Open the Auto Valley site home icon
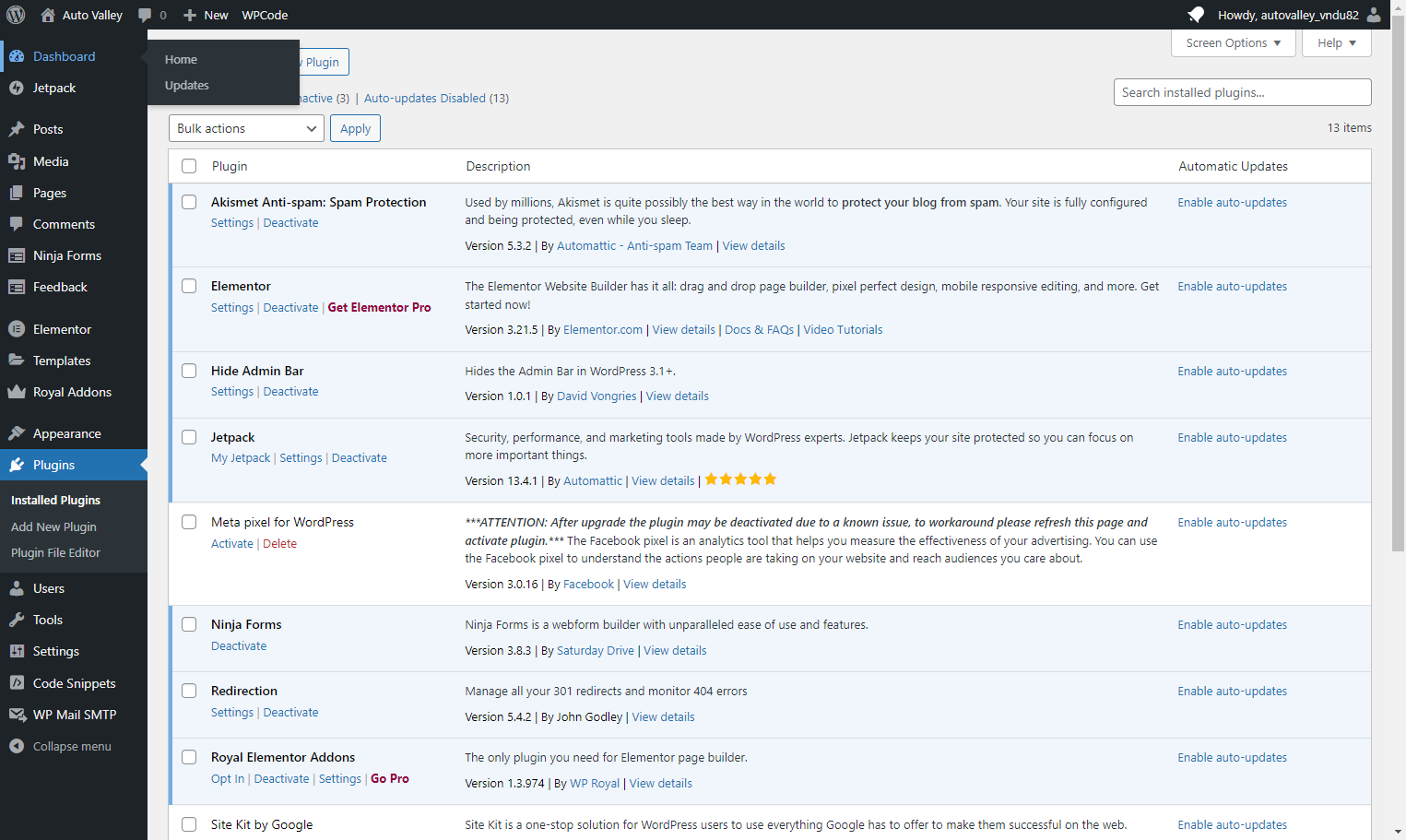 (x=48, y=15)
